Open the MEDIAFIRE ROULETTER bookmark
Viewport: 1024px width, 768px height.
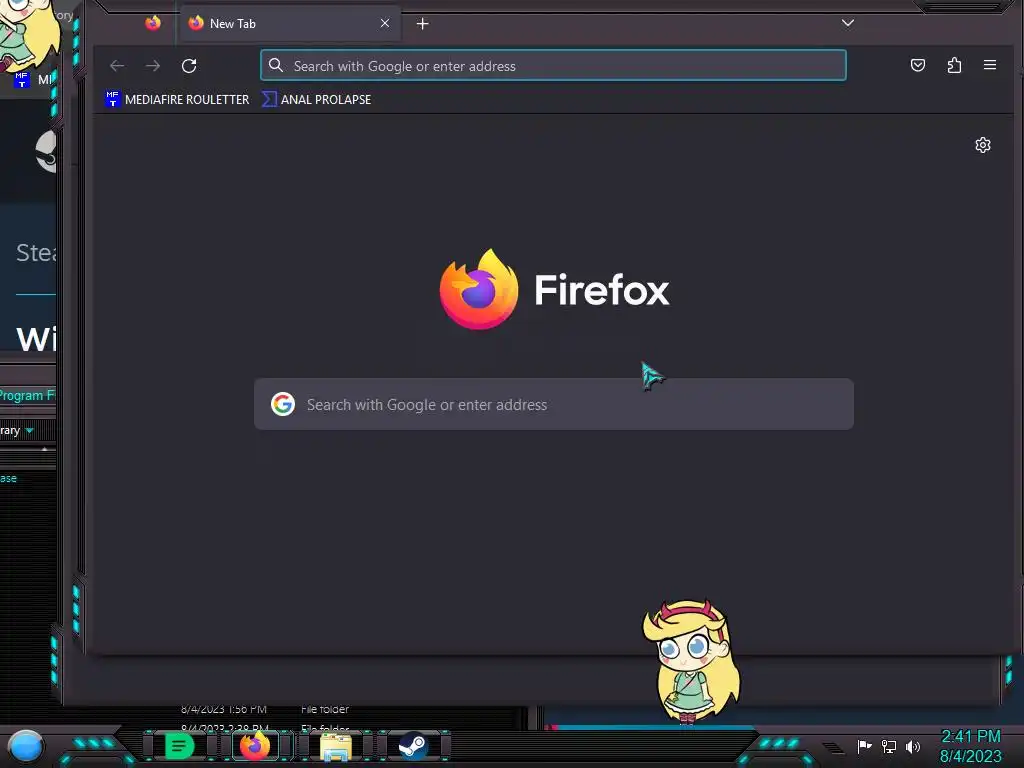pyautogui.click(x=178, y=99)
